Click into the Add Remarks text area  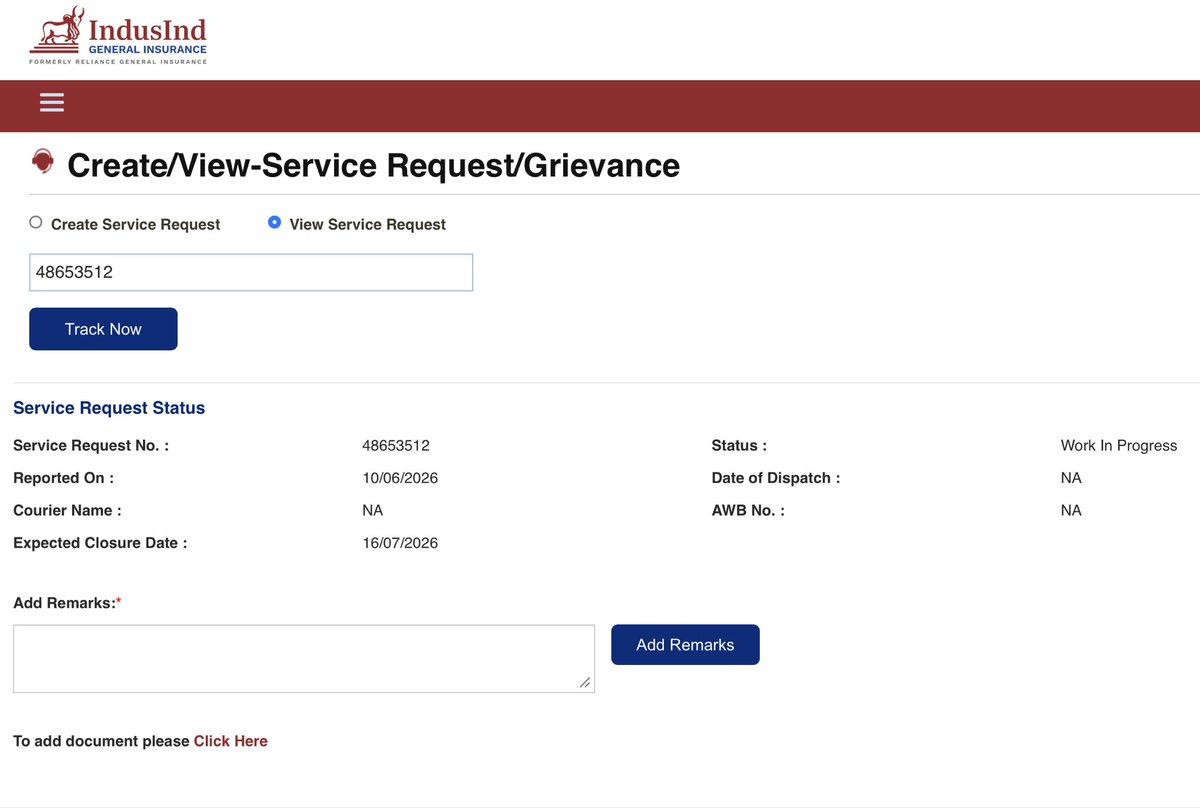tap(304, 659)
